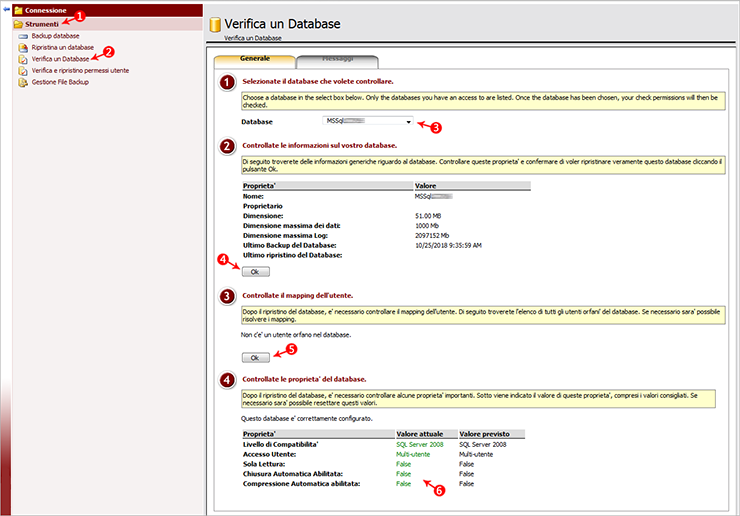Switch to the Generale tab
Image resolution: width=740 pixels, height=516 pixels.
coord(255,59)
